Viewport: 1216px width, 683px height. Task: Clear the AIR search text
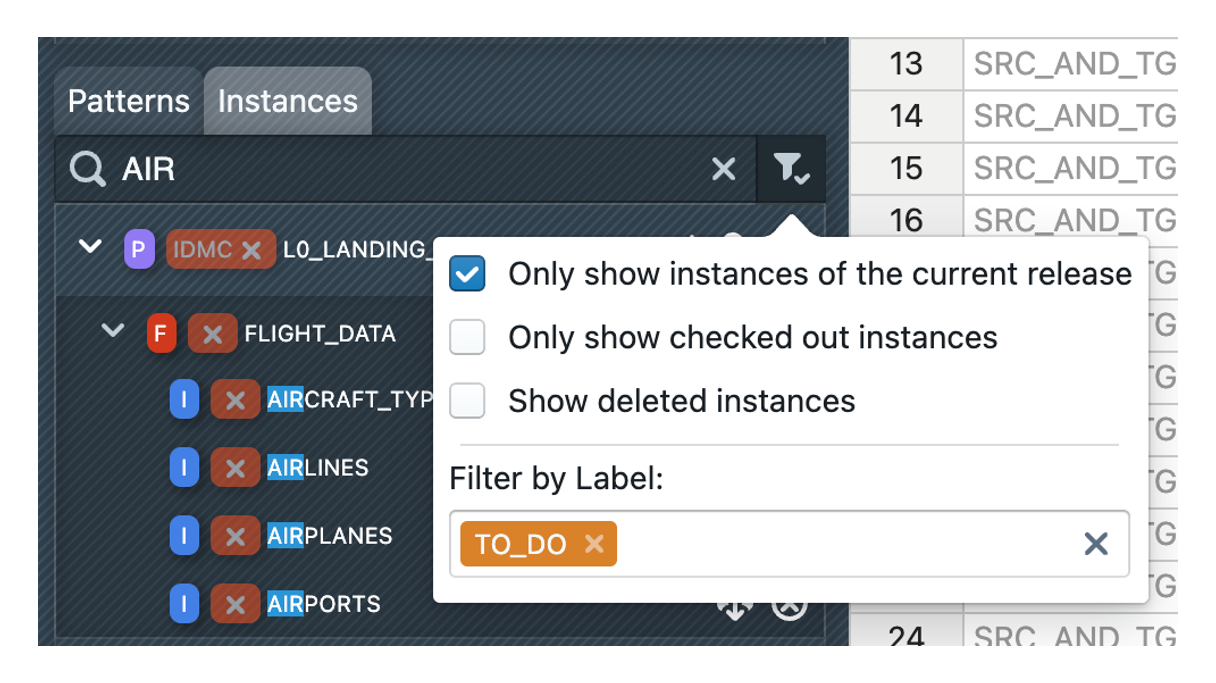click(x=724, y=169)
